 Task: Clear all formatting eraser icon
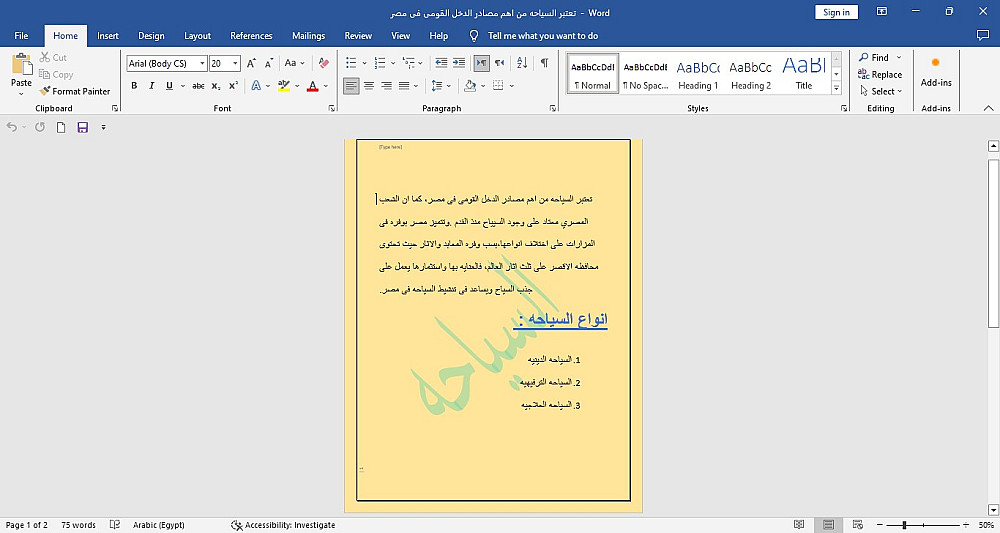tap(323, 63)
